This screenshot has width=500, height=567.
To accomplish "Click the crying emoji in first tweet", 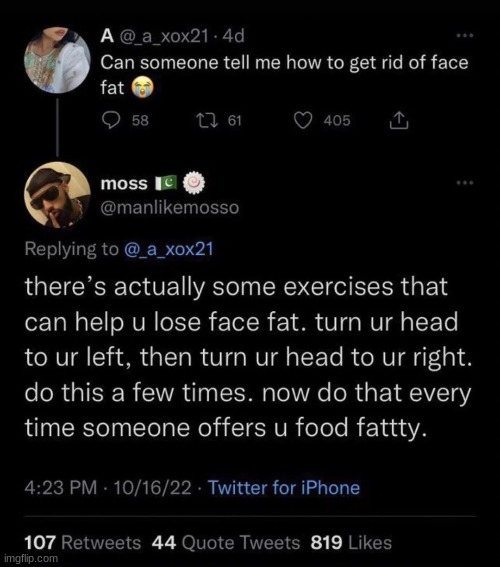I will pos(142,88).
